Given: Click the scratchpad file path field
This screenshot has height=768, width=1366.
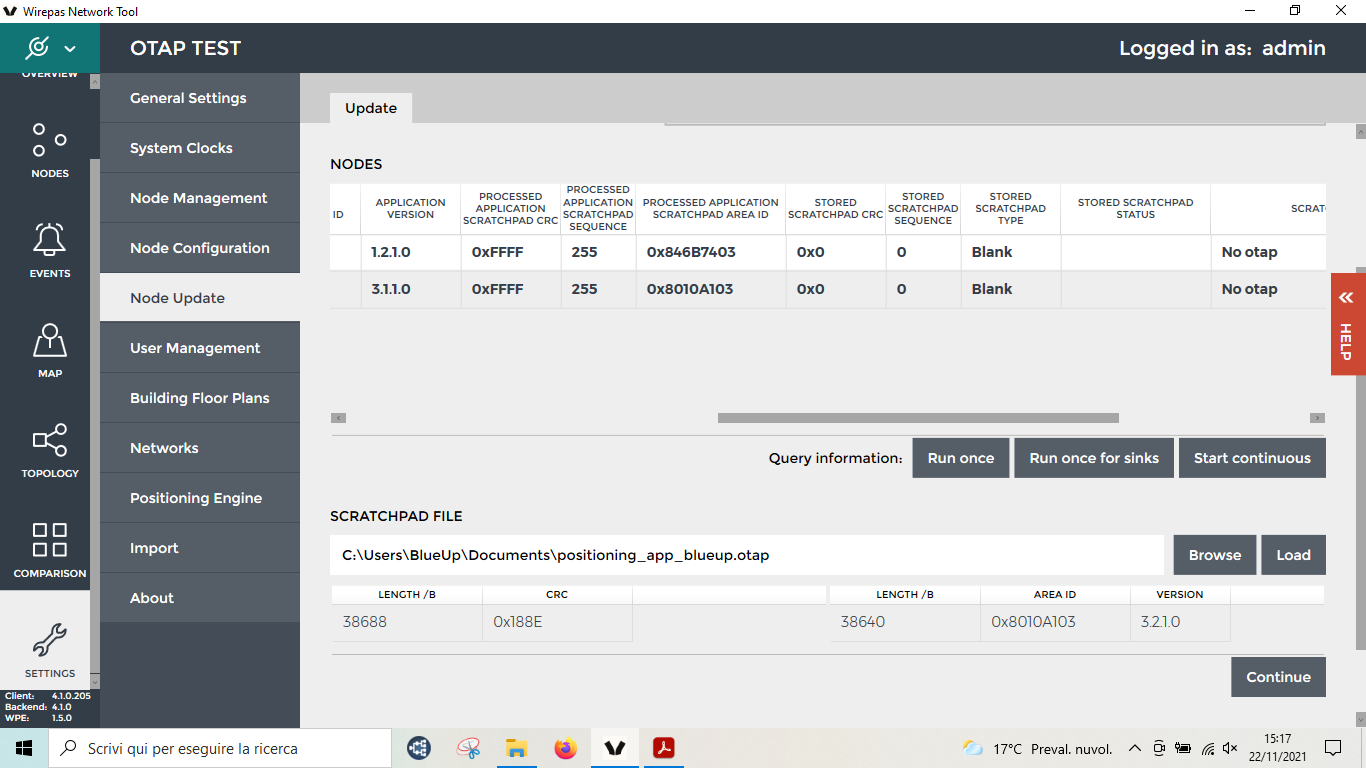Looking at the screenshot, I should click(746, 555).
